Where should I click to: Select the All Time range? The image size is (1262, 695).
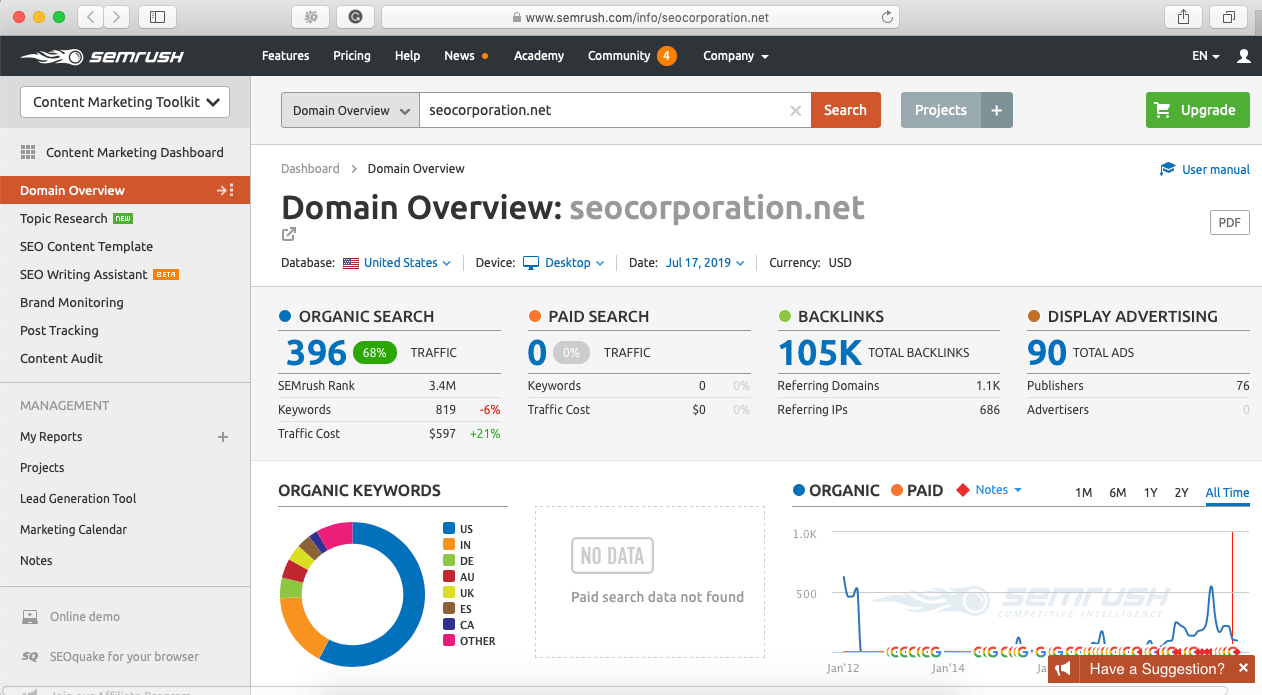tap(1227, 493)
